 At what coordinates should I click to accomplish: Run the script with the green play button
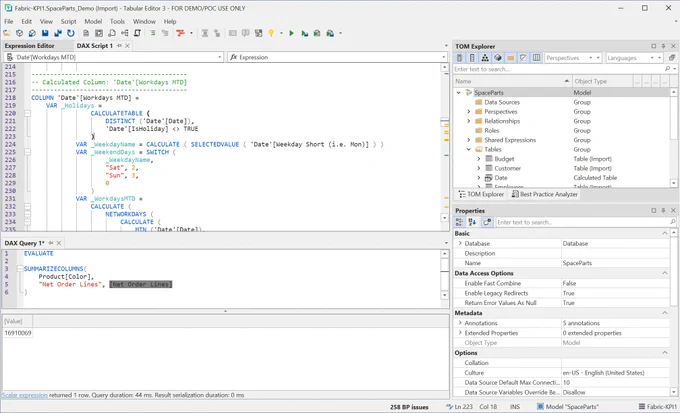pyautogui.click(x=291, y=33)
